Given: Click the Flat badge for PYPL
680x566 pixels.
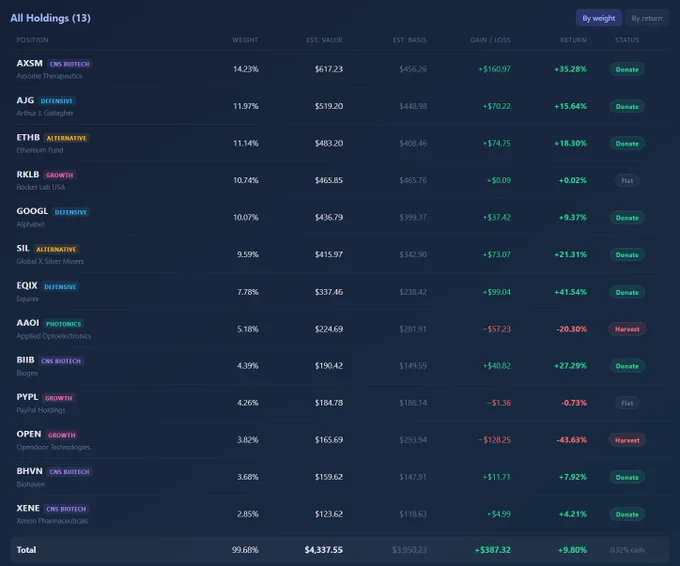Looking at the screenshot, I should [627, 403].
